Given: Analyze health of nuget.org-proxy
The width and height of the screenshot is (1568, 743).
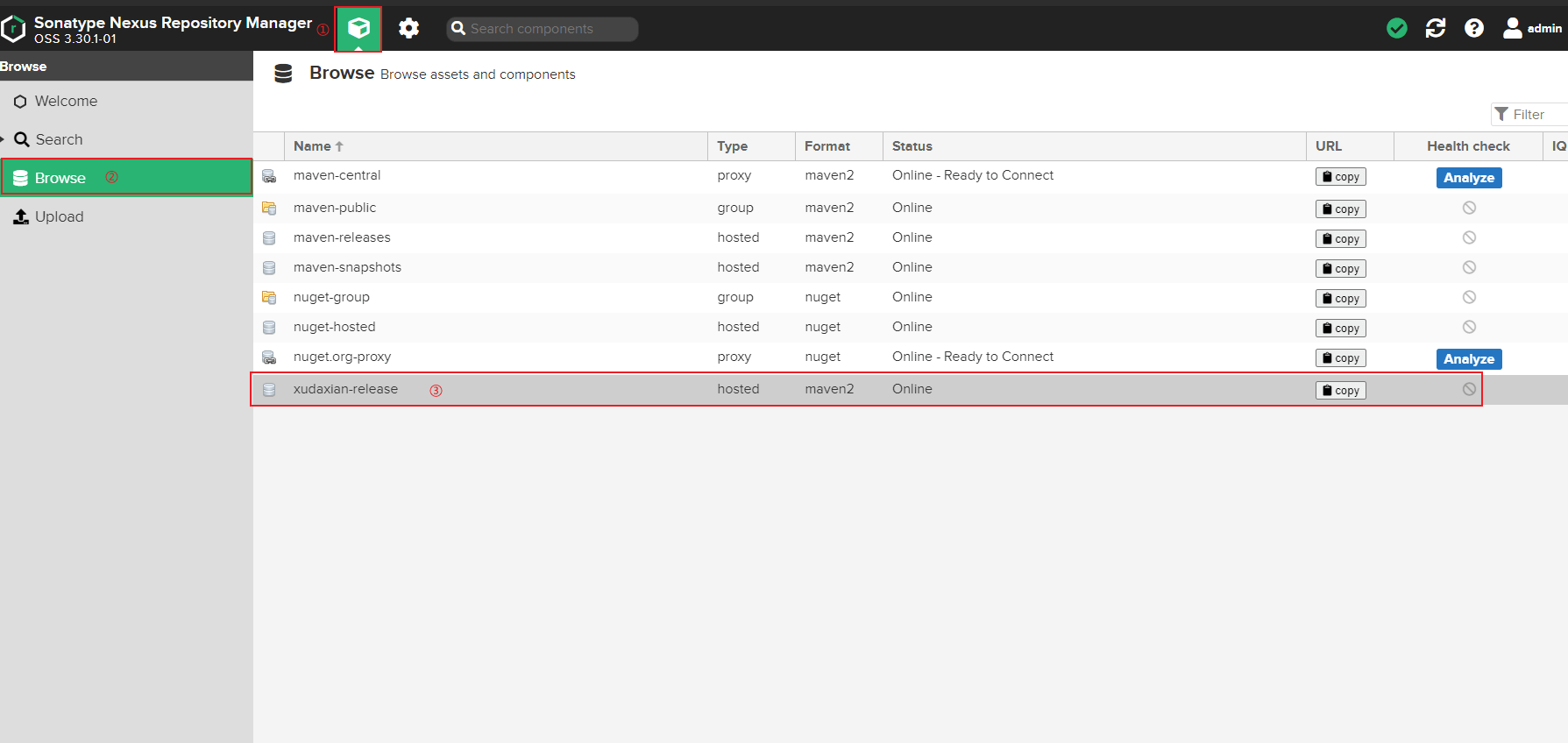Looking at the screenshot, I should 1469,359.
